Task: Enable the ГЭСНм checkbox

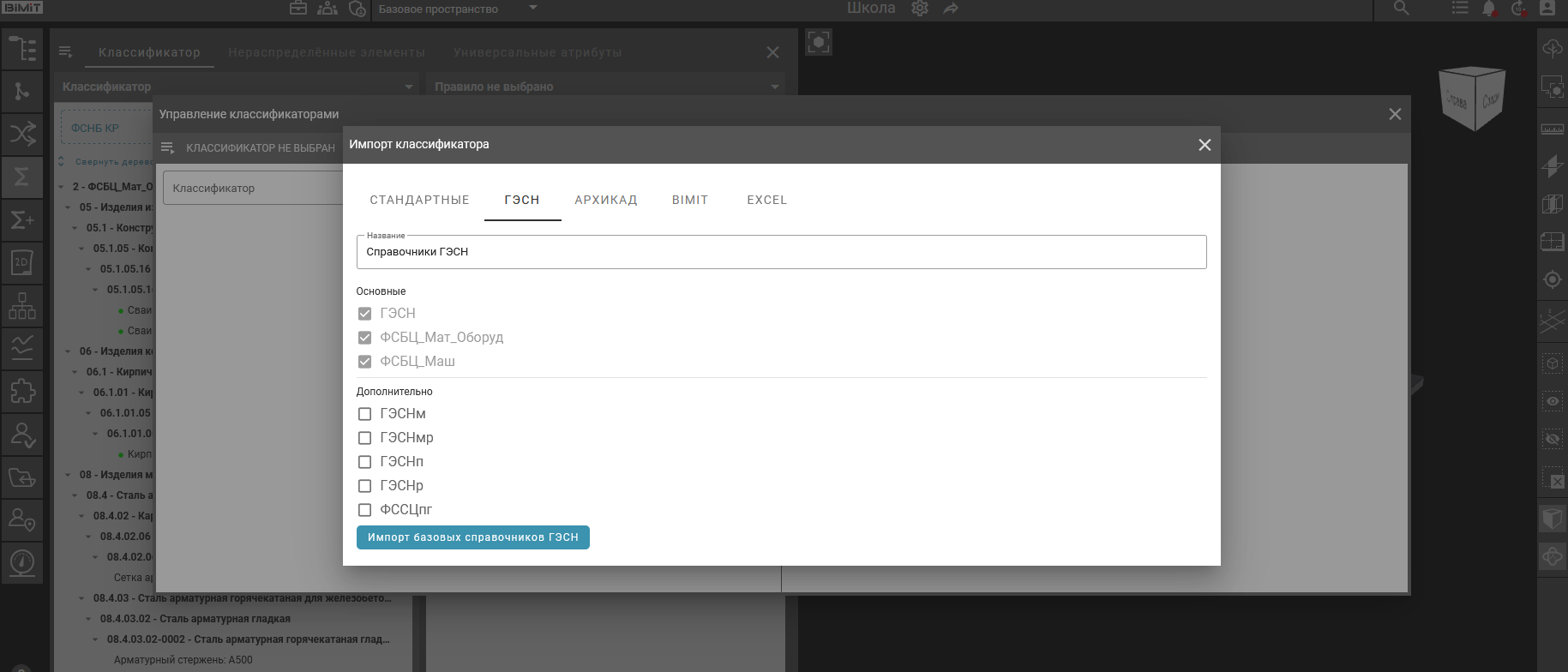Action: [364, 414]
